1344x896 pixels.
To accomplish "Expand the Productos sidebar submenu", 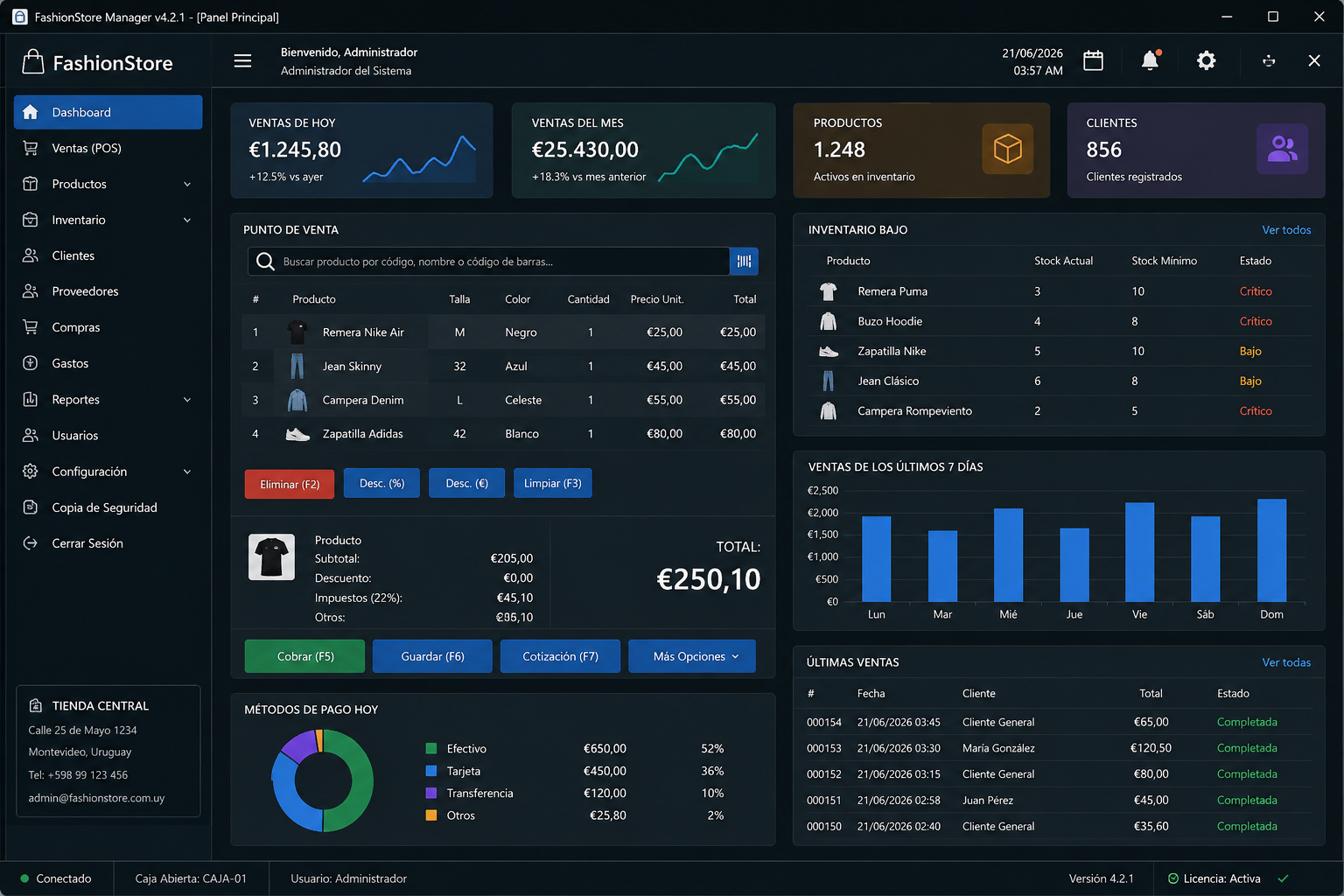I will 187,184.
